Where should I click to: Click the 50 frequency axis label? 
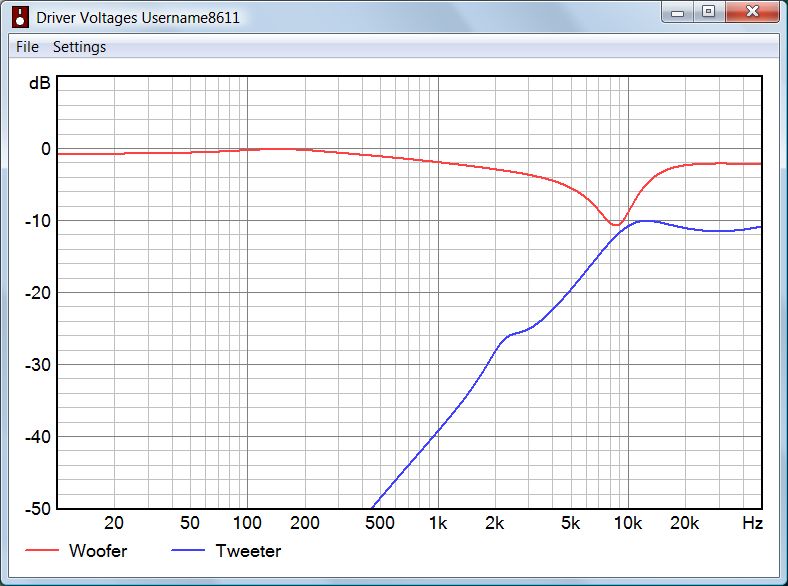[189, 523]
